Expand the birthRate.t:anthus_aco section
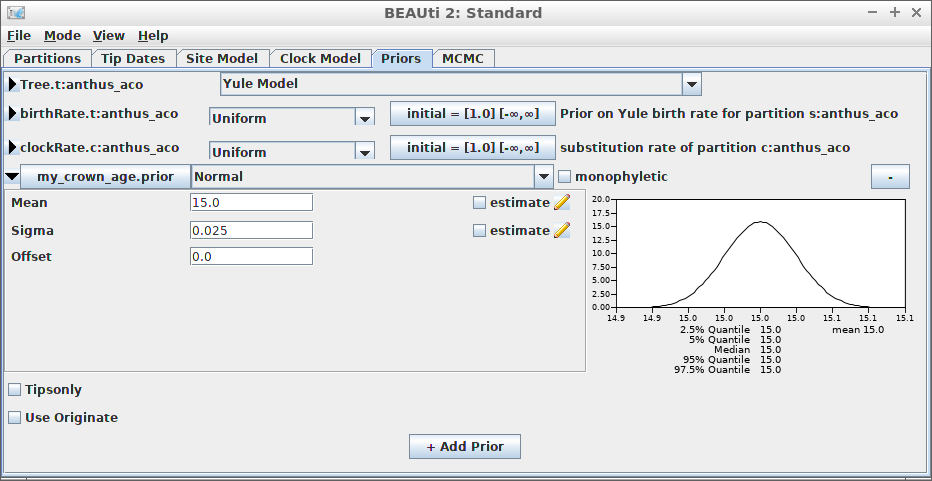Screen dimensions: 932x481 point(12,113)
